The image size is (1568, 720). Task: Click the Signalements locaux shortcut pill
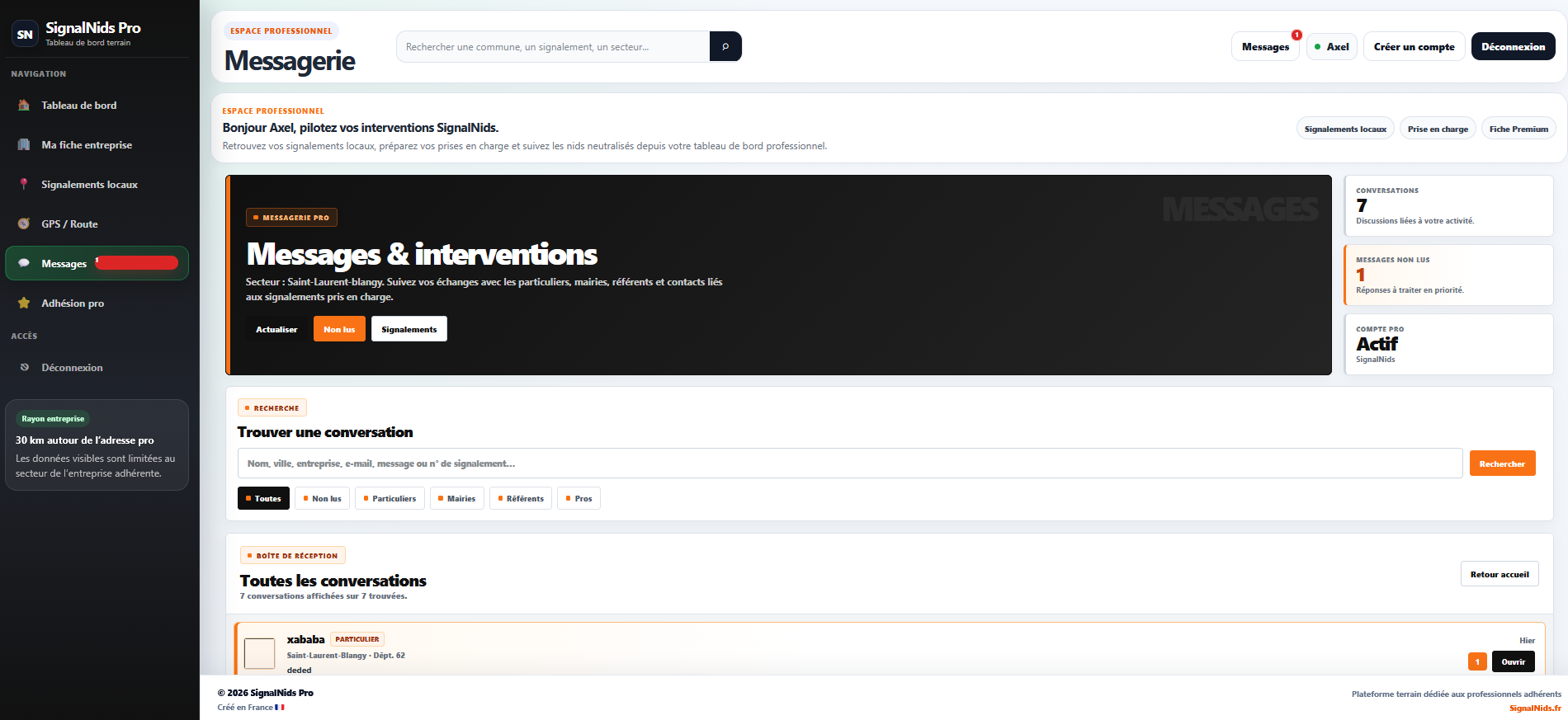click(1345, 129)
